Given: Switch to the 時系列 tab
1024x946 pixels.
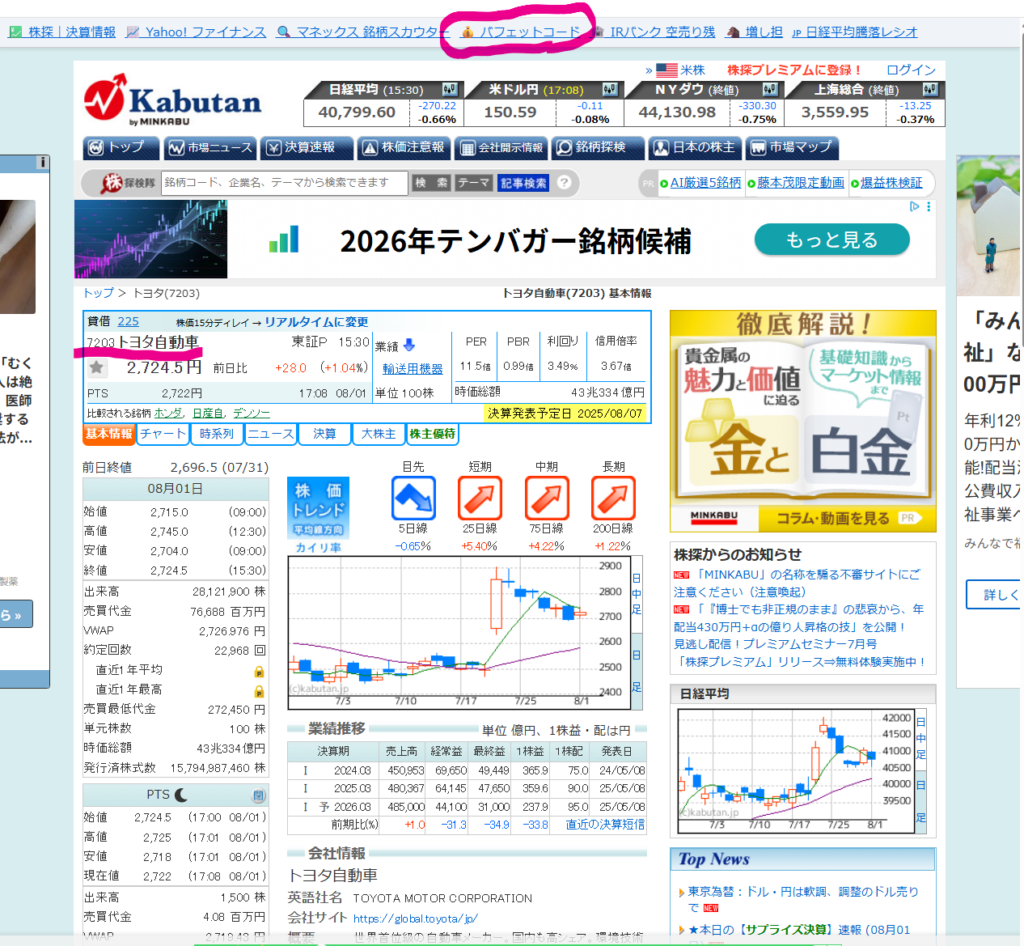Looking at the screenshot, I should pos(217,434).
